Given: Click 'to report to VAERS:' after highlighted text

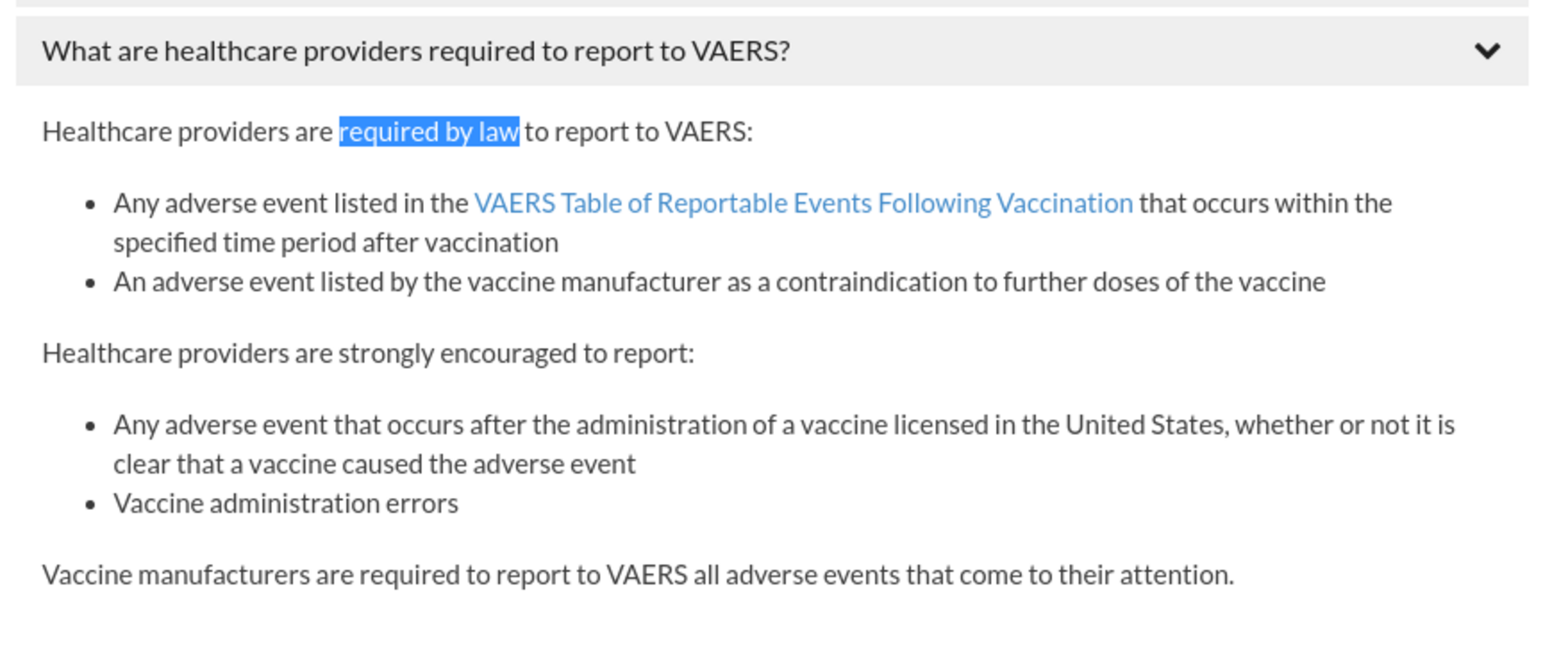Looking at the screenshot, I should pyautogui.click(x=639, y=132).
